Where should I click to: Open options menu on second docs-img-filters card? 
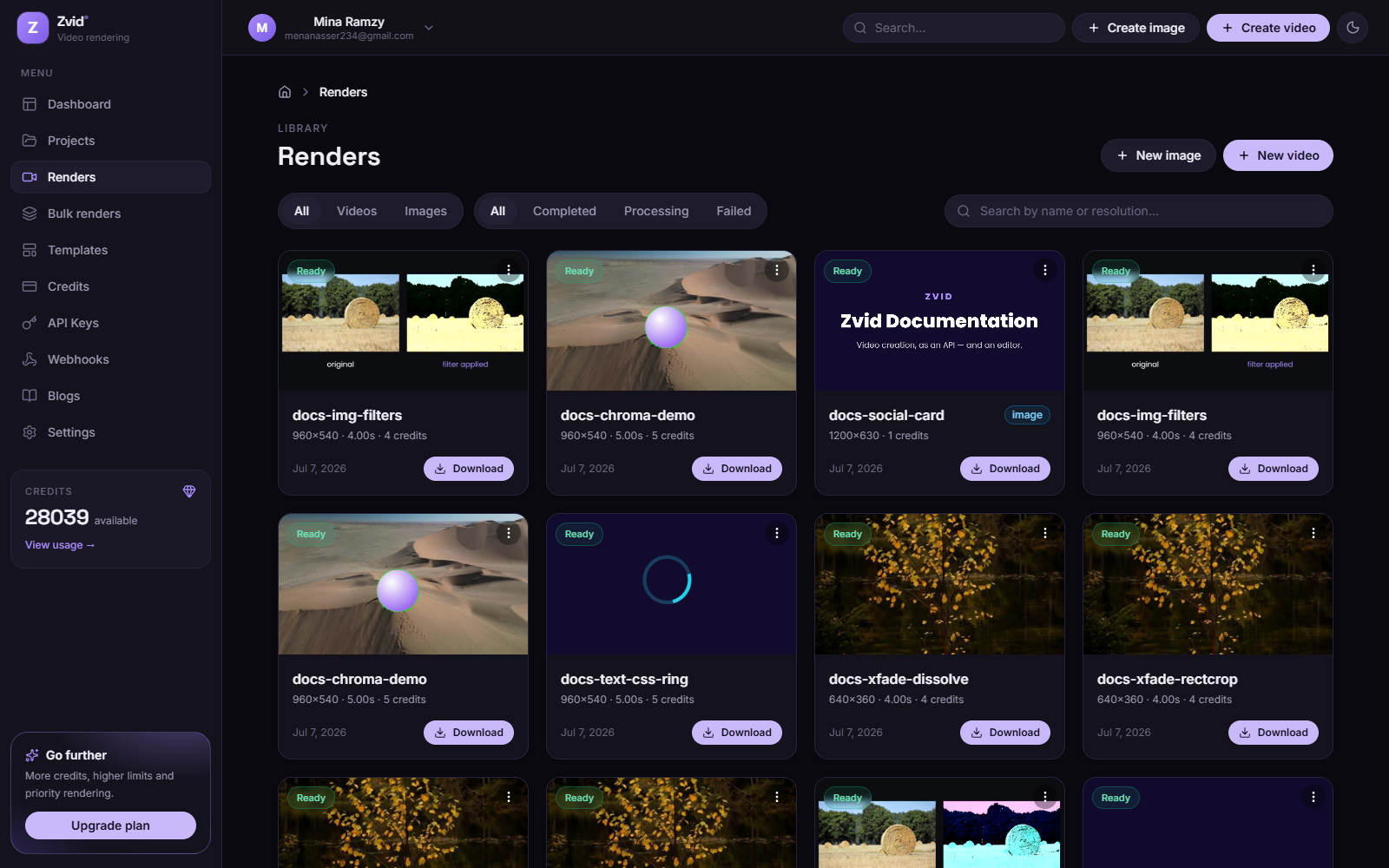1313,270
